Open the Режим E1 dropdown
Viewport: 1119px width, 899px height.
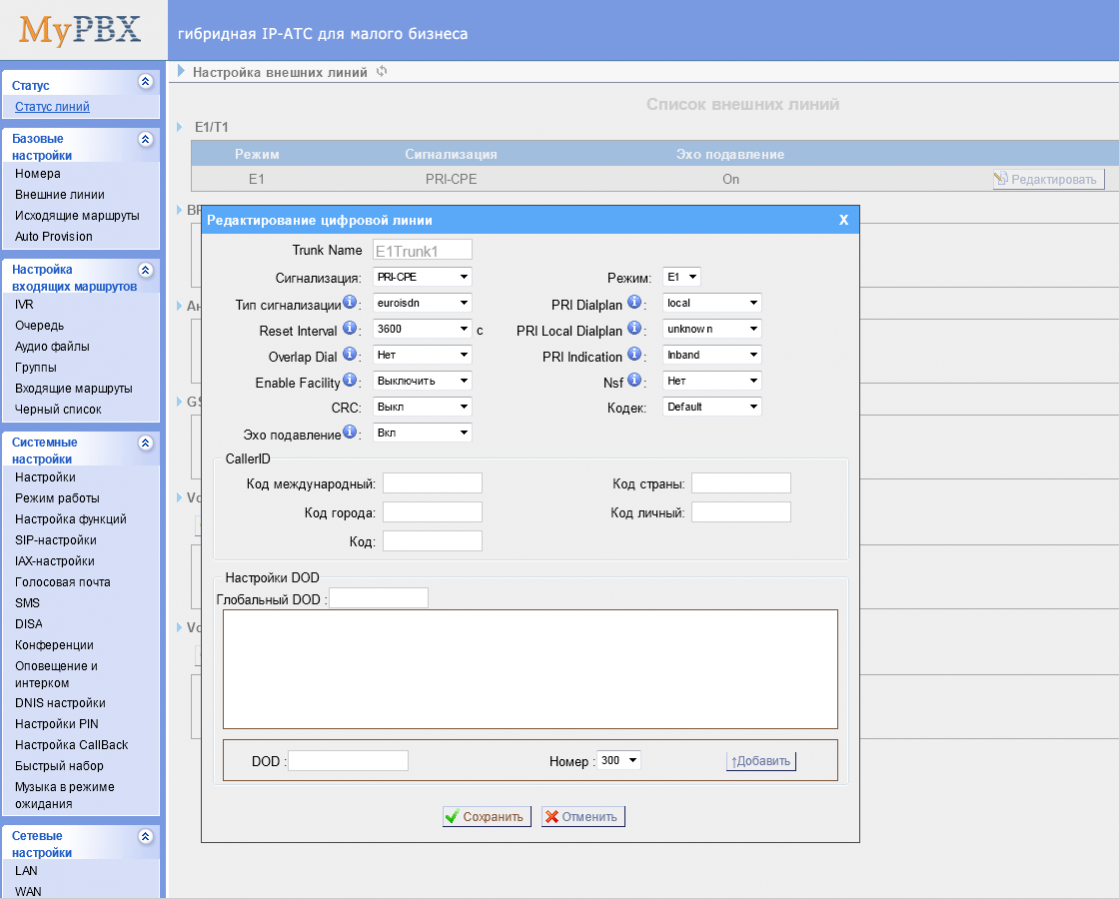[x=682, y=277]
